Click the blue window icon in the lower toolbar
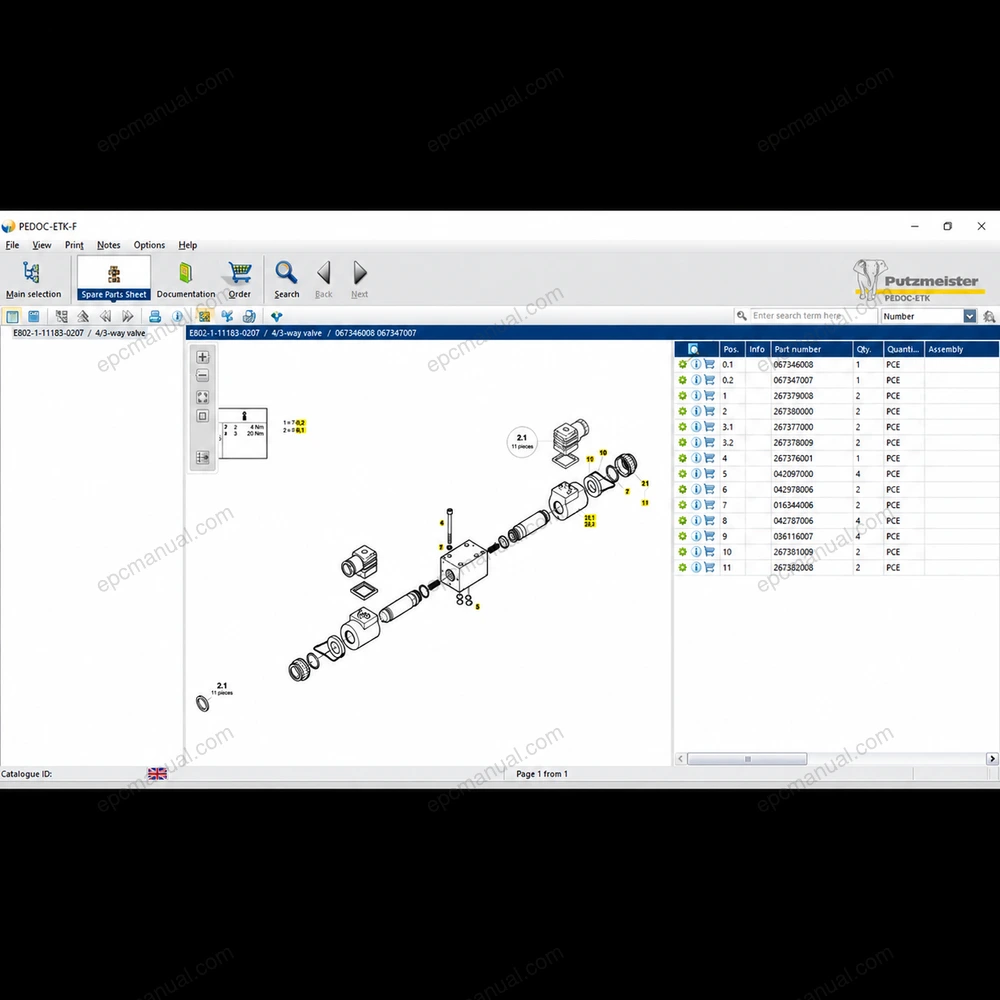This screenshot has width=1000, height=1000. (34, 316)
